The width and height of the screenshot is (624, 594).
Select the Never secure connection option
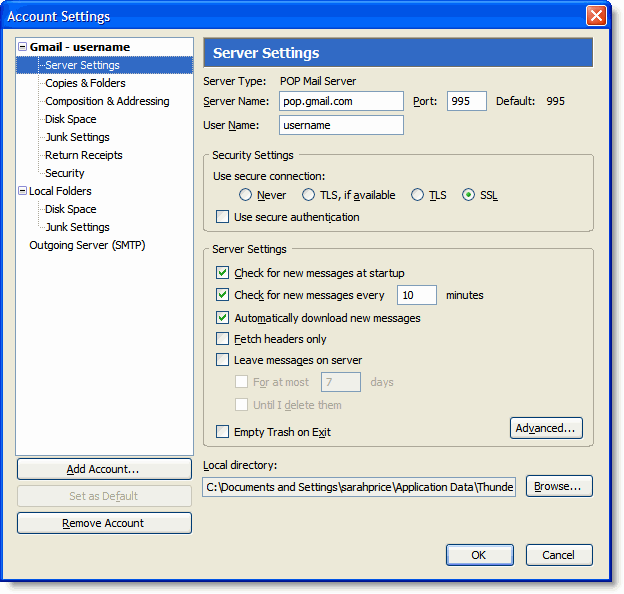pyautogui.click(x=246, y=195)
